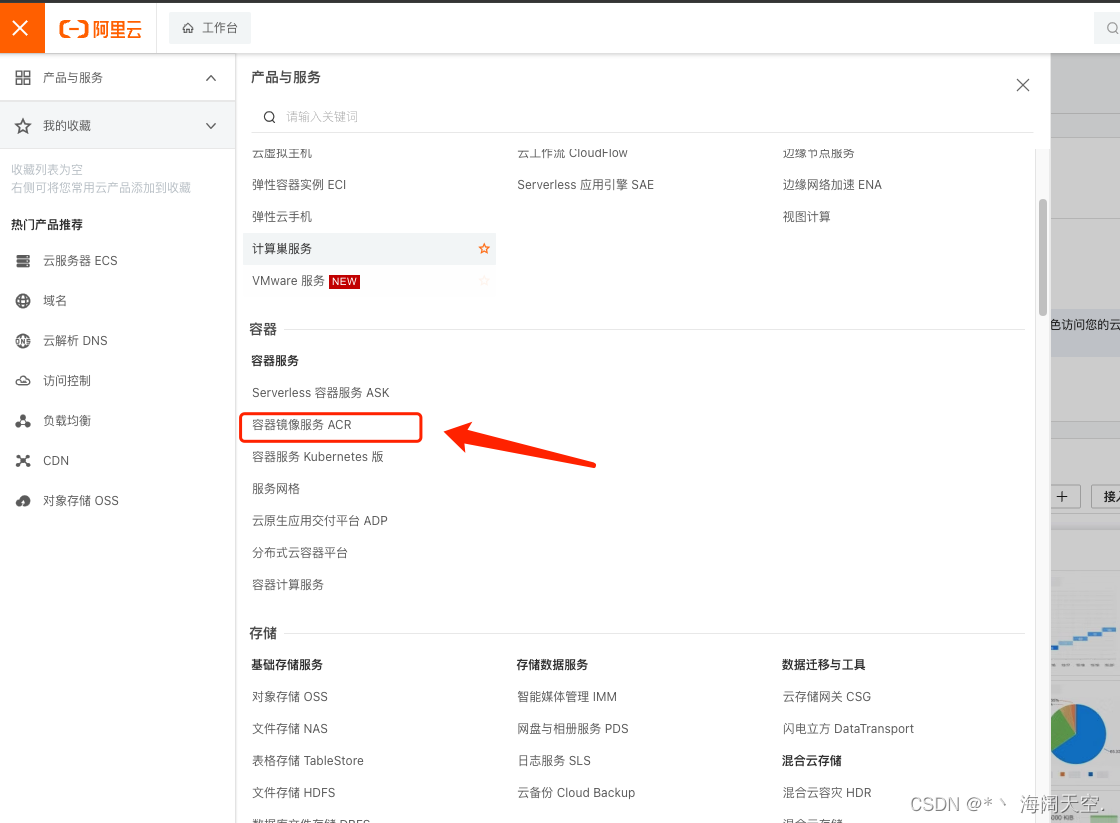Click the product panel vertical scrollbar
The width and height of the screenshot is (1120, 823).
click(x=1043, y=257)
